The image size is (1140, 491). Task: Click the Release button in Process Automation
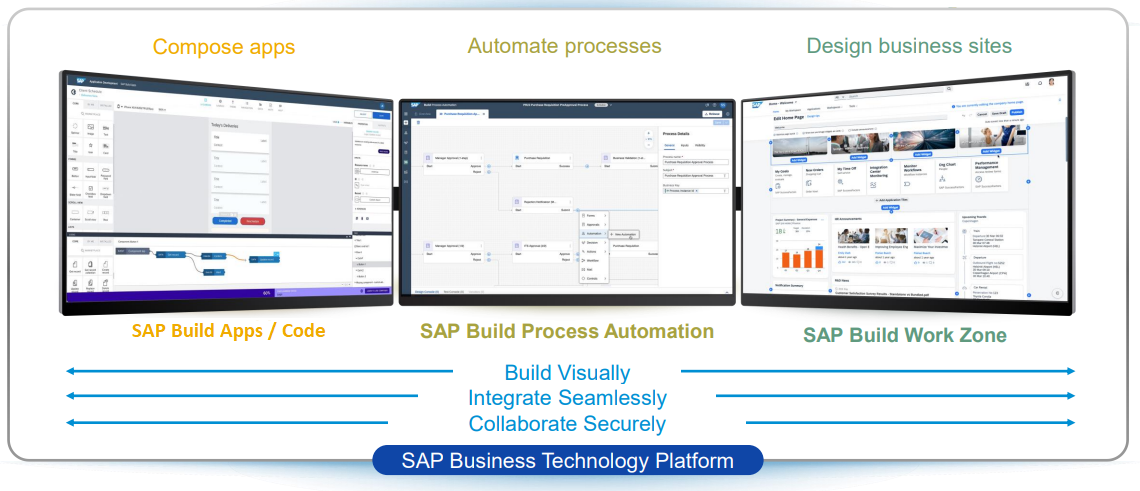pyautogui.click(x=712, y=114)
